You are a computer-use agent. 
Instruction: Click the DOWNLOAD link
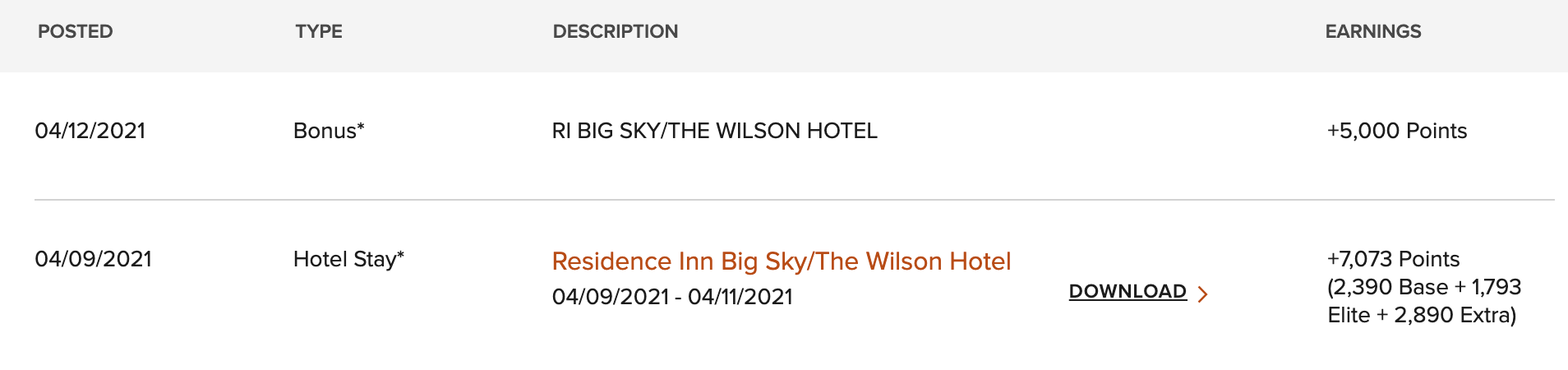pyautogui.click(x=1128, y=291)
